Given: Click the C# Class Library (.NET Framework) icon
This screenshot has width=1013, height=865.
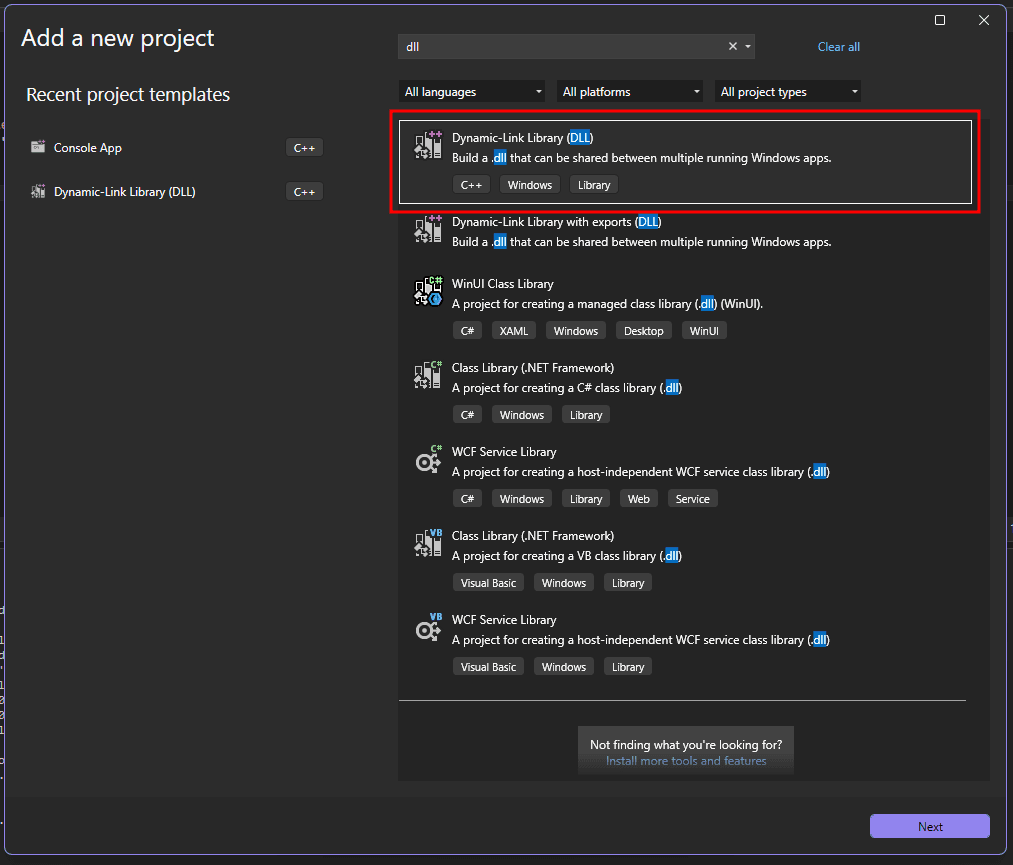Looking at the screenshot, I should click(428, 376).
